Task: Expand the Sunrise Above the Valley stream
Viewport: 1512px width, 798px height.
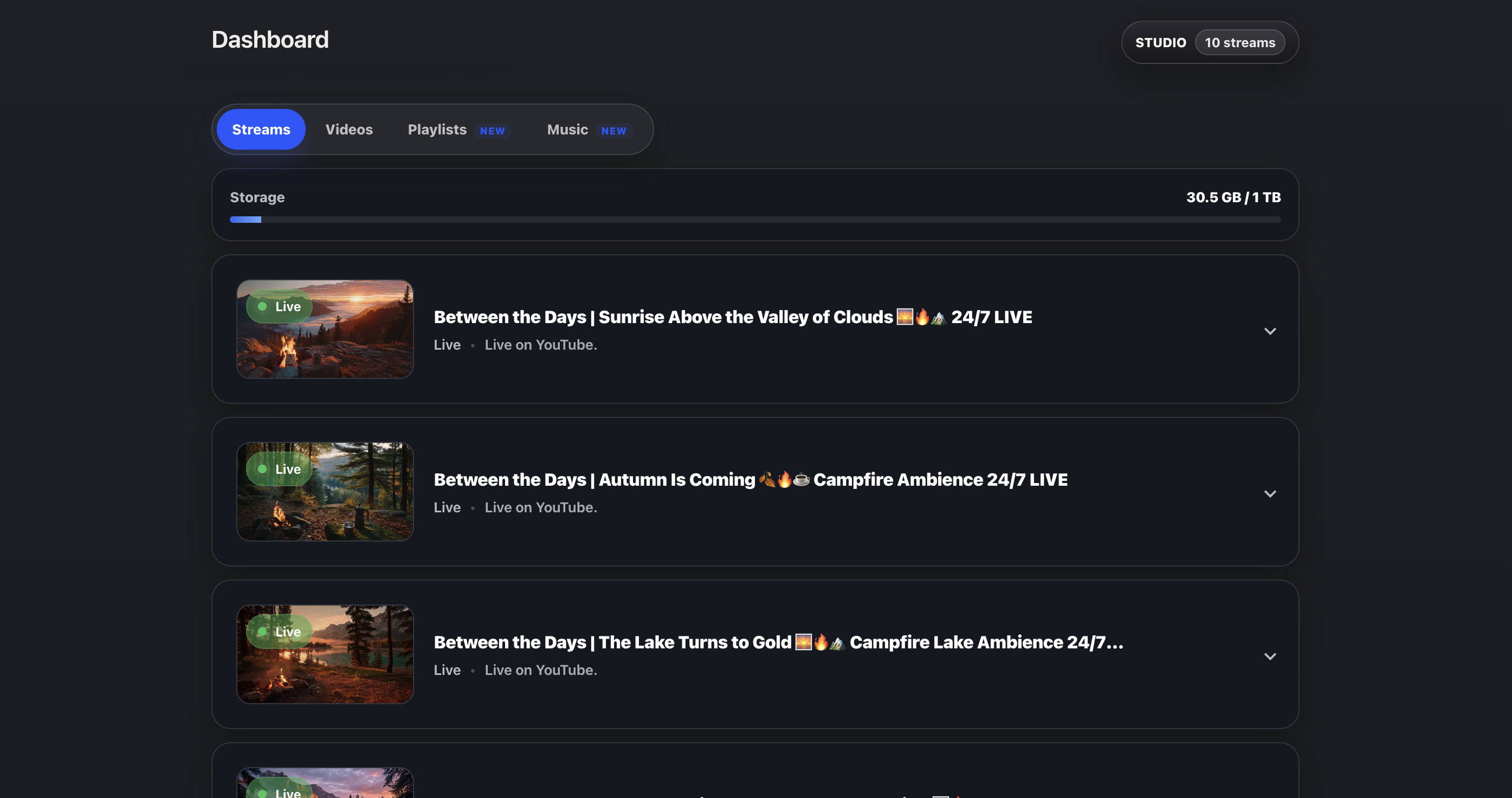Action: tap(1270, 331)
